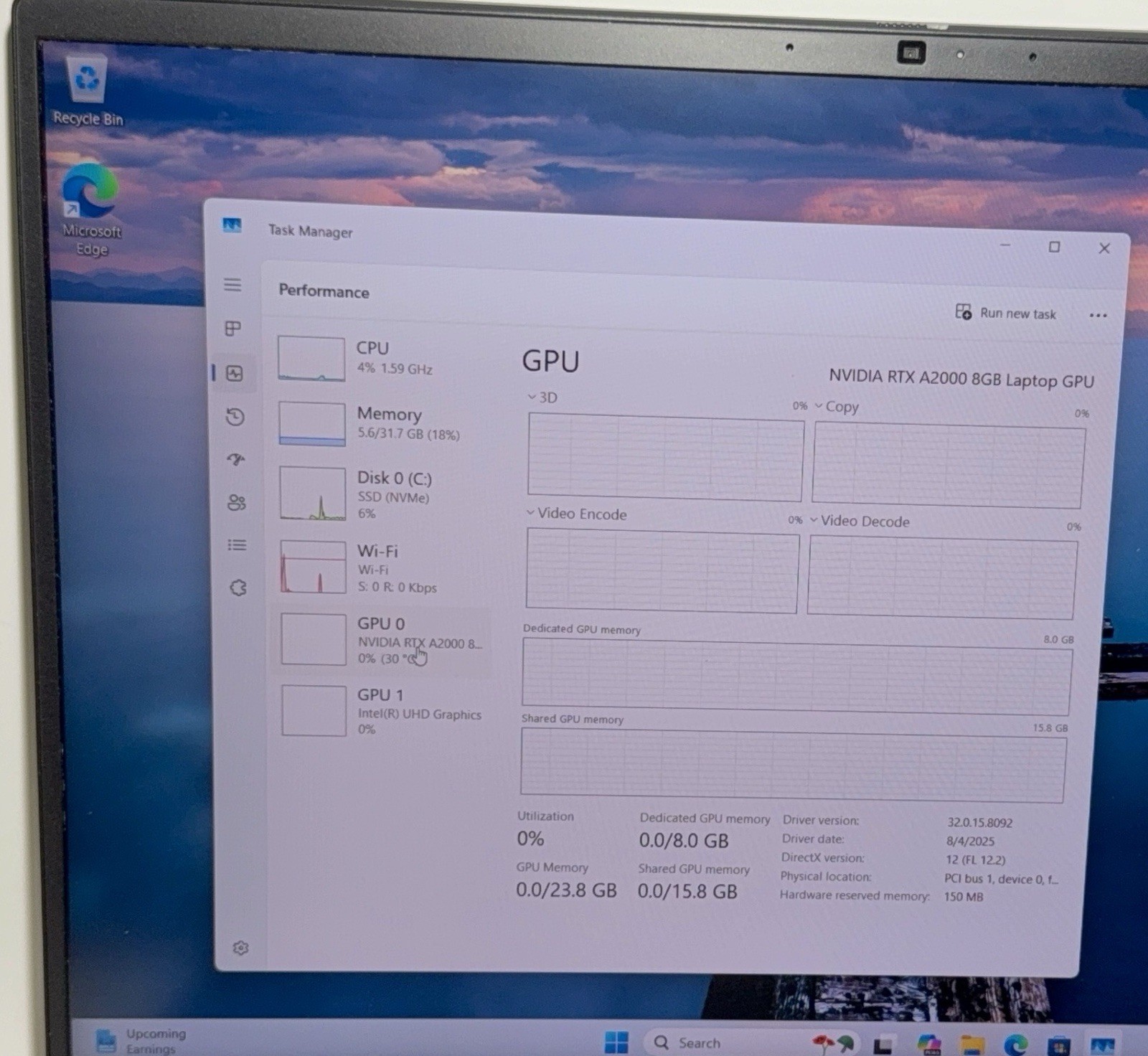Open Task Manager settings gear
1148x1056 pixels.
(x=241, y=948)
